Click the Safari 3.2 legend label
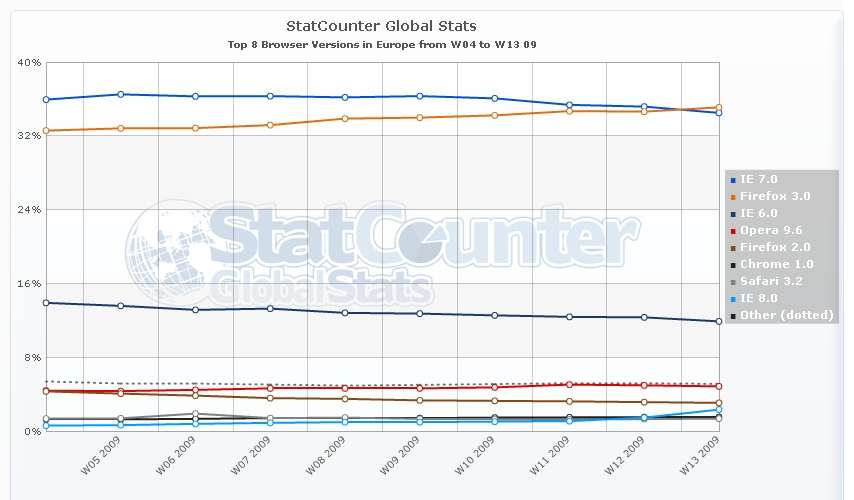854x500 pixels. pyautogui.click(x=775, y=281)
